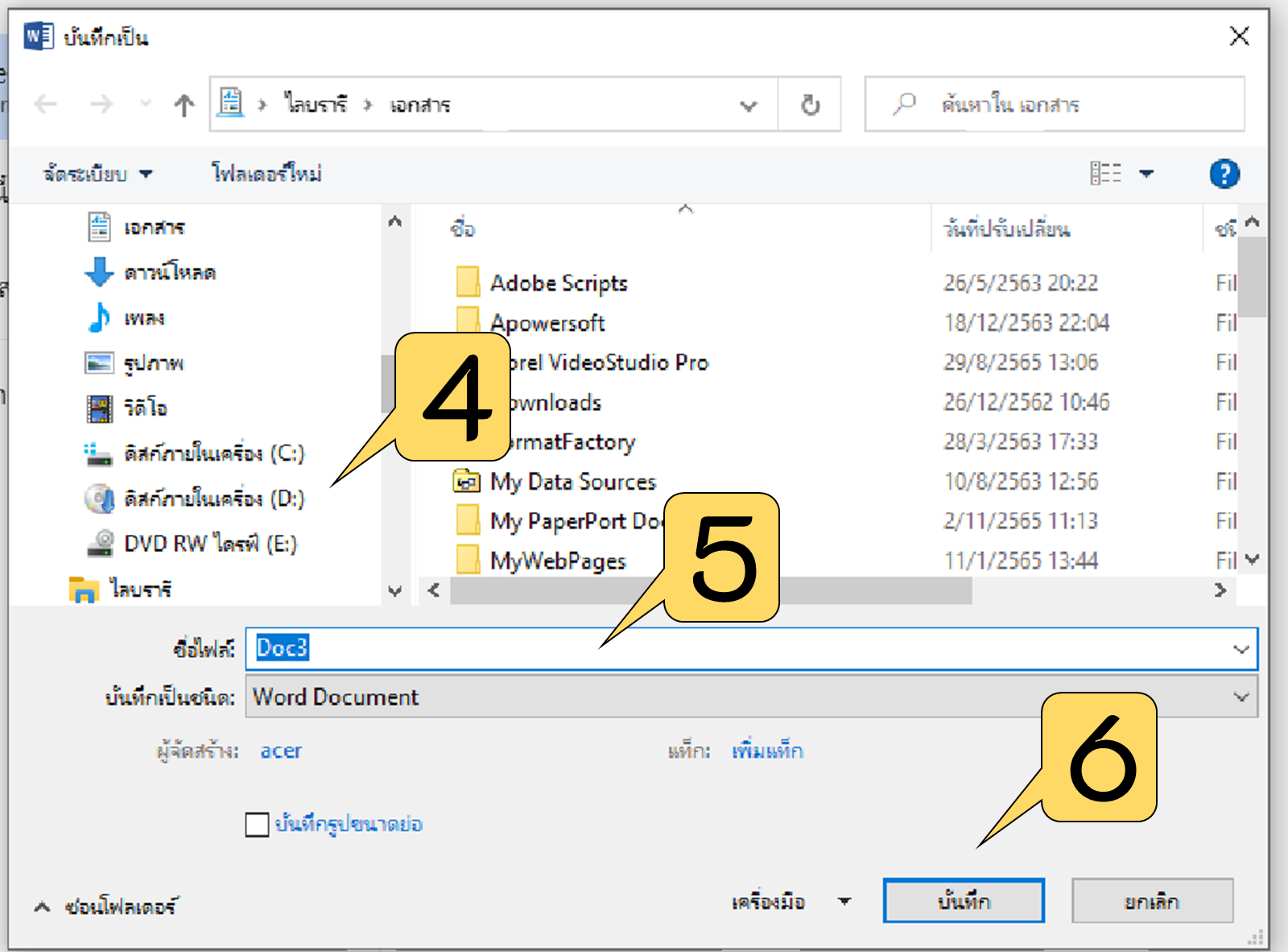Click the change view layout icon
The height and width of the screenshot is (952, 1288).
(x=1106, y=174)
